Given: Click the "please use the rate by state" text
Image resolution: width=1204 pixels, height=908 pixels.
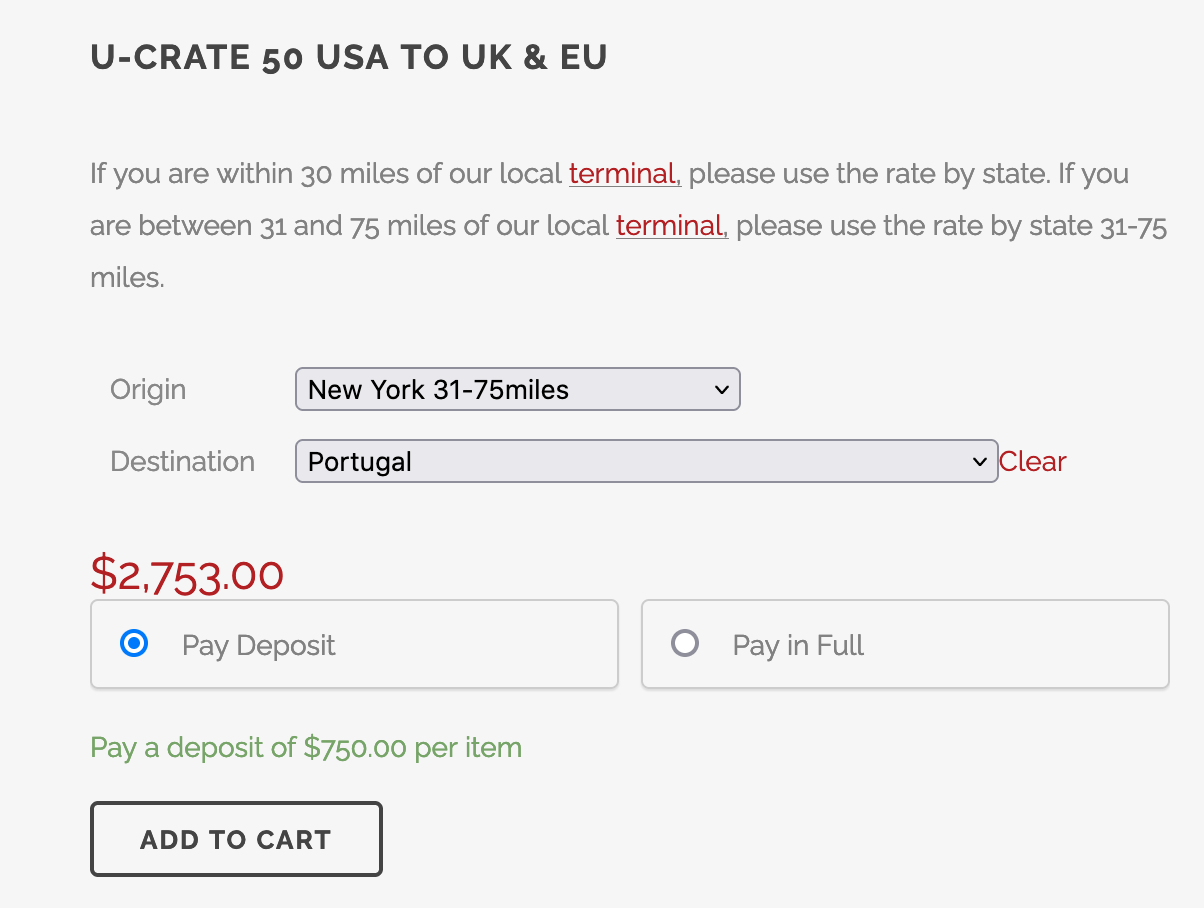Looking at the screenshot, I should click(x=868, y=174).
